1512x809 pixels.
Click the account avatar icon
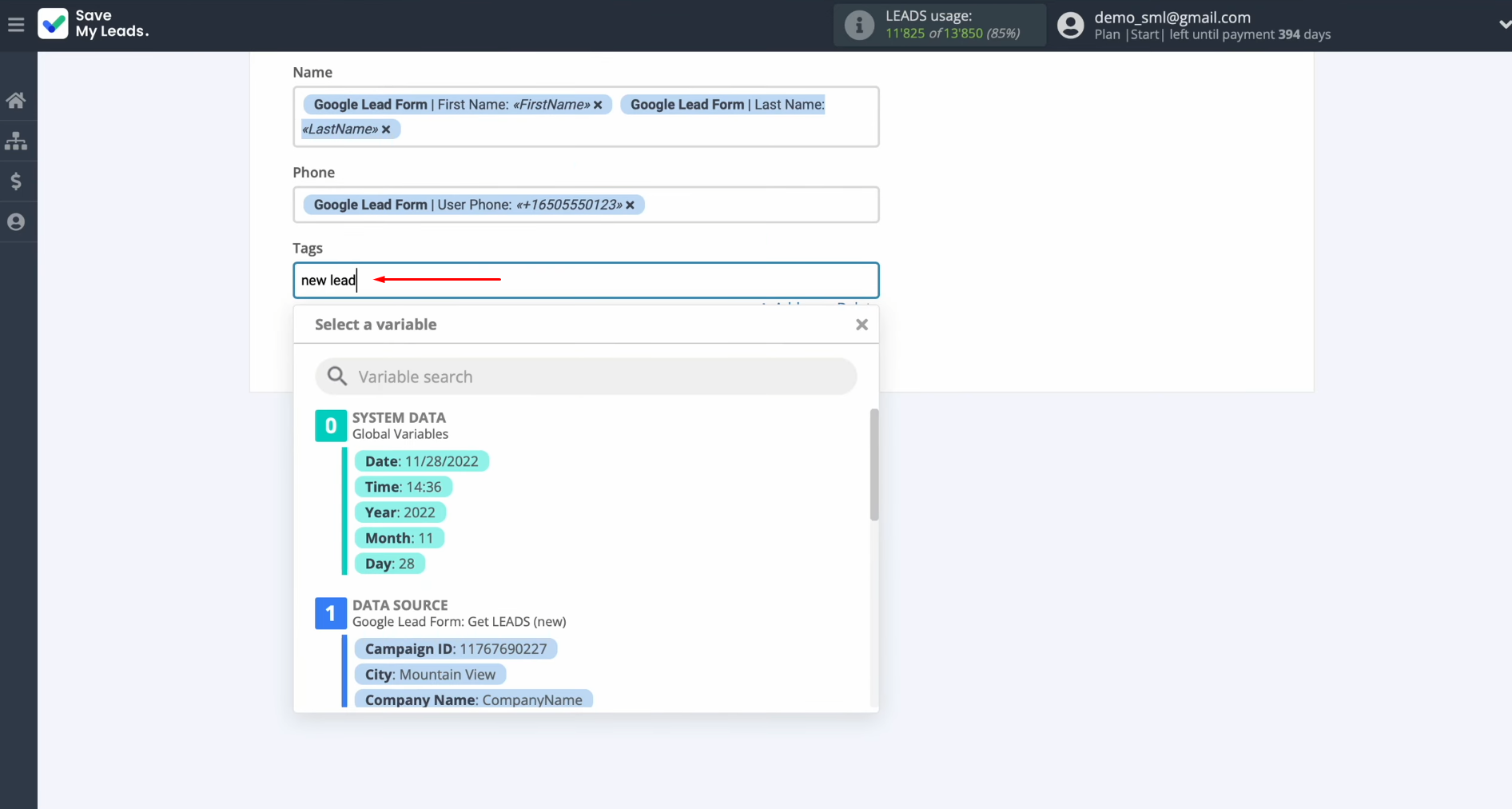coord(1070,26)
